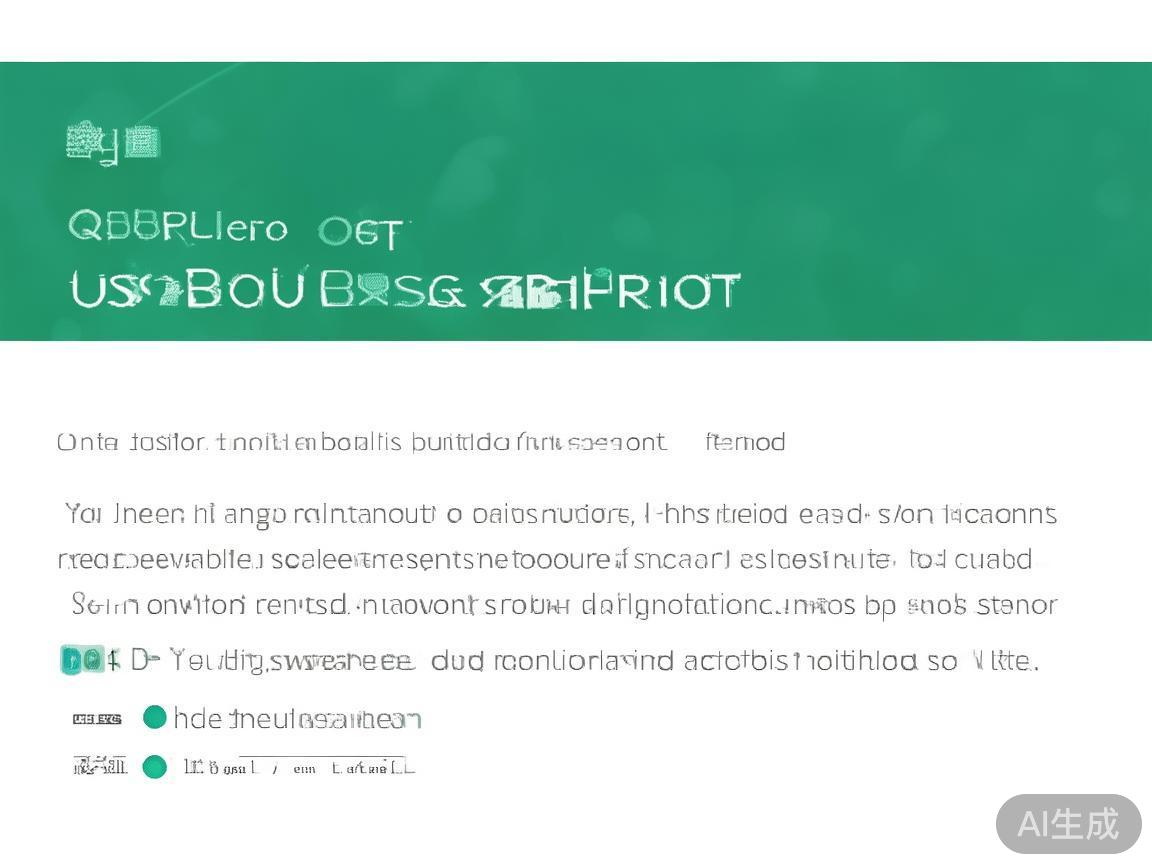Click the small glyph label left of second green dot

click(100, 767)
